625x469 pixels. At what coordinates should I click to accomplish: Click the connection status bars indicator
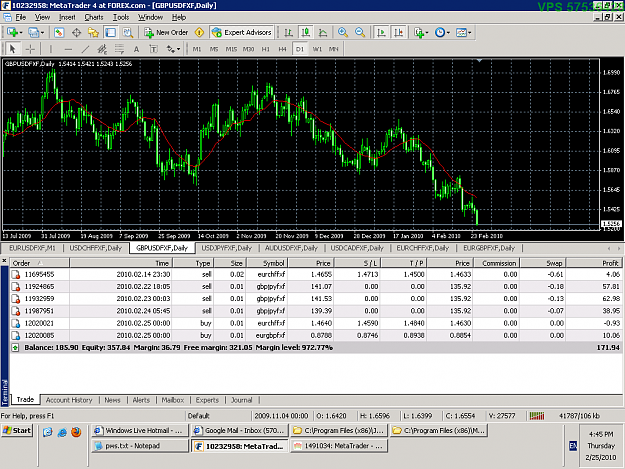537,416
